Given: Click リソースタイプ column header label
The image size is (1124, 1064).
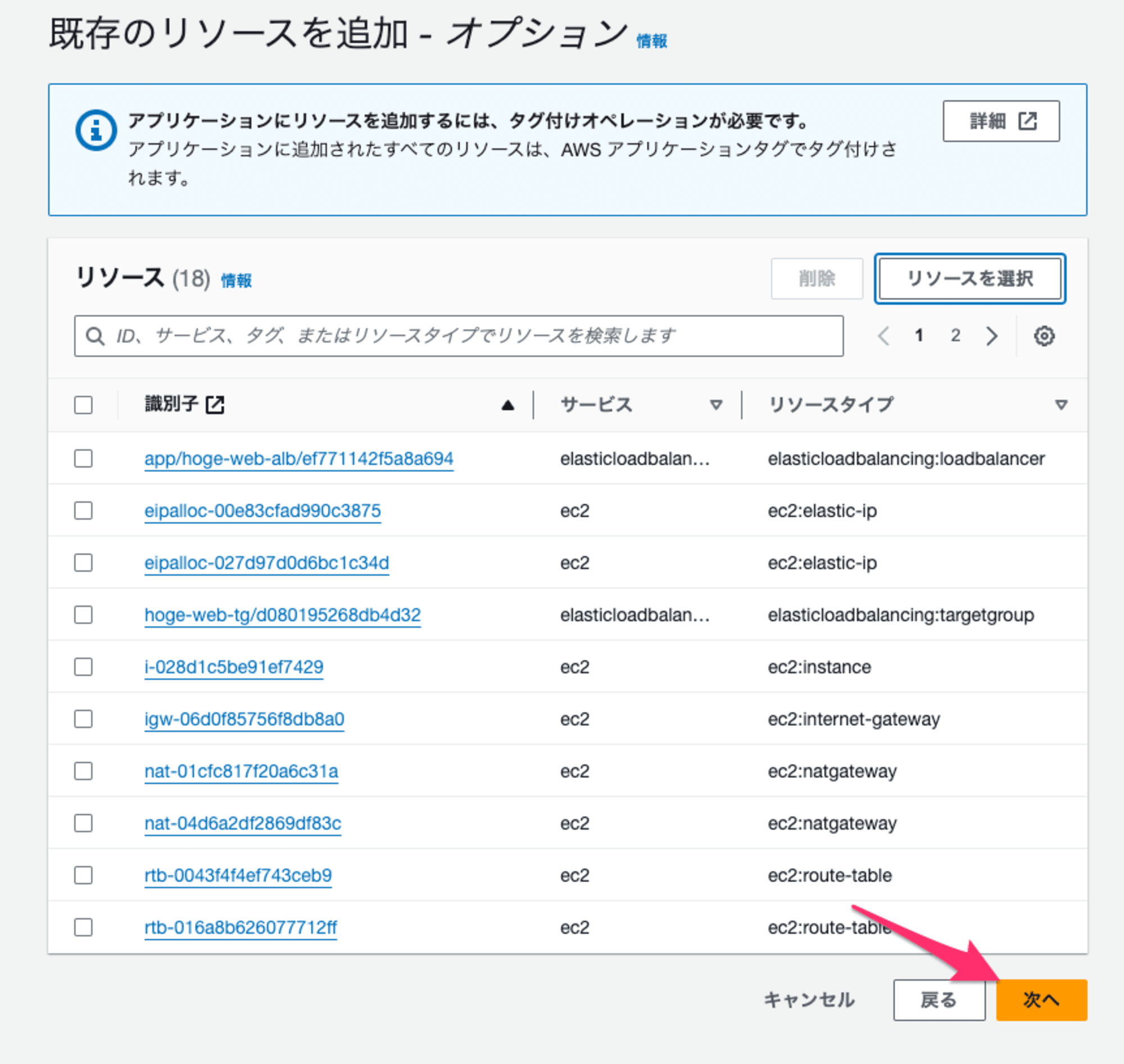Looking at the screenshot, I should pos(831,405).
